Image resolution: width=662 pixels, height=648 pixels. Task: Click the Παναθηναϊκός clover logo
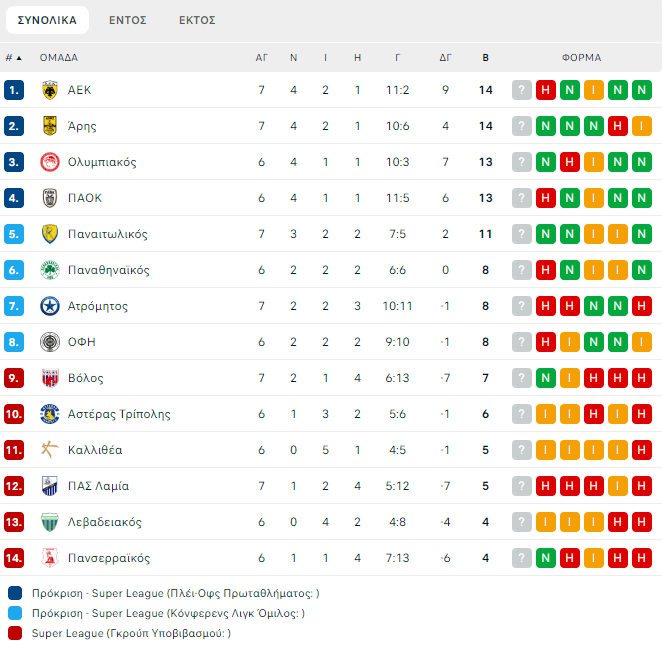49,270
